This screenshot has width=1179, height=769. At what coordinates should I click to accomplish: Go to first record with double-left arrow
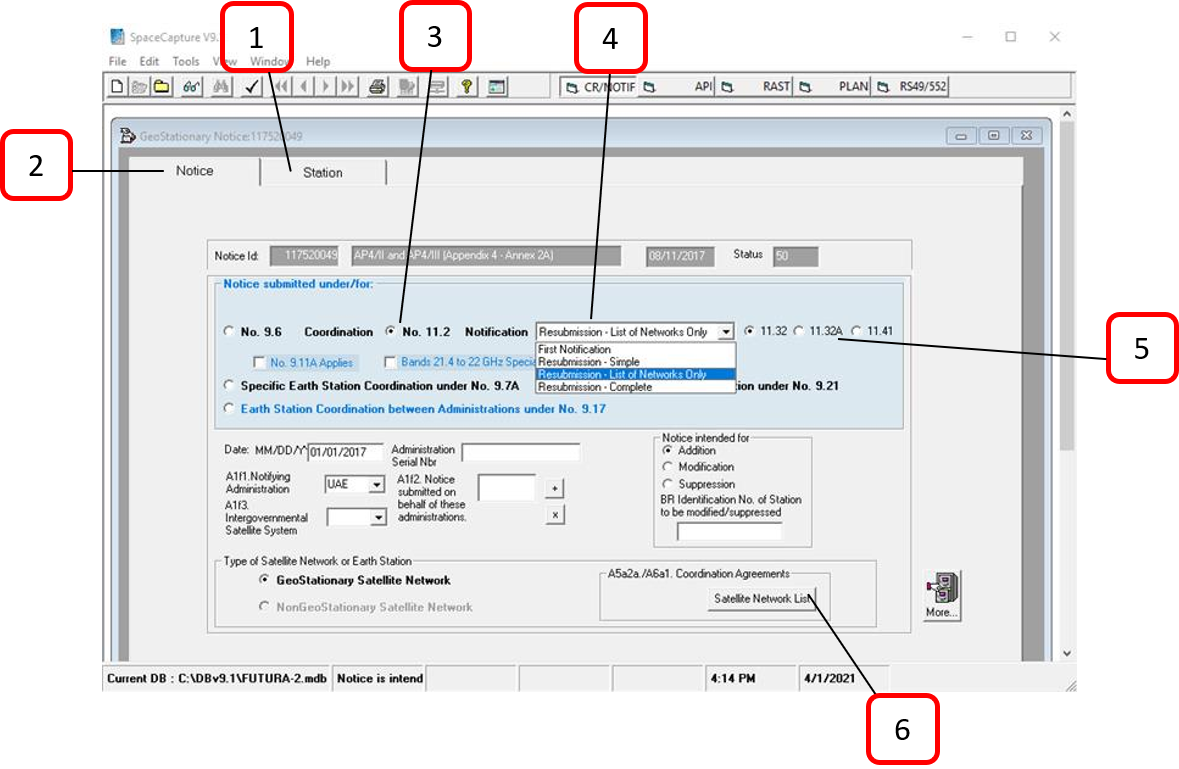(281, 86)
